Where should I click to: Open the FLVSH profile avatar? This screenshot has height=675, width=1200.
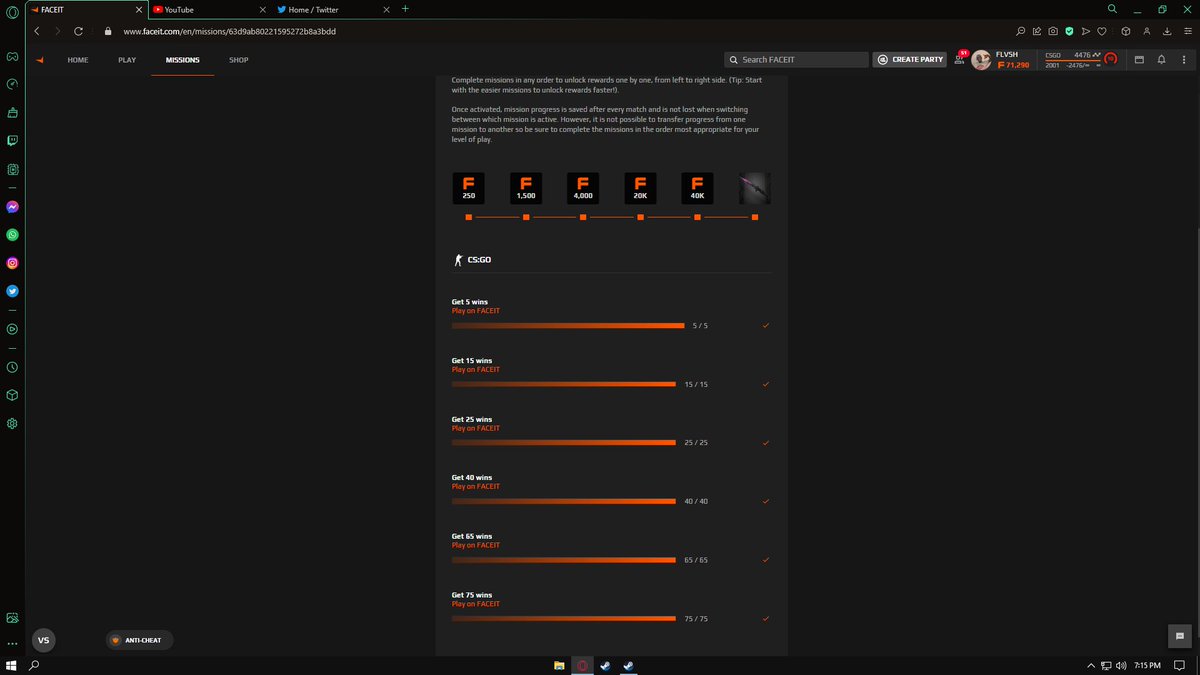coord(981,60)
